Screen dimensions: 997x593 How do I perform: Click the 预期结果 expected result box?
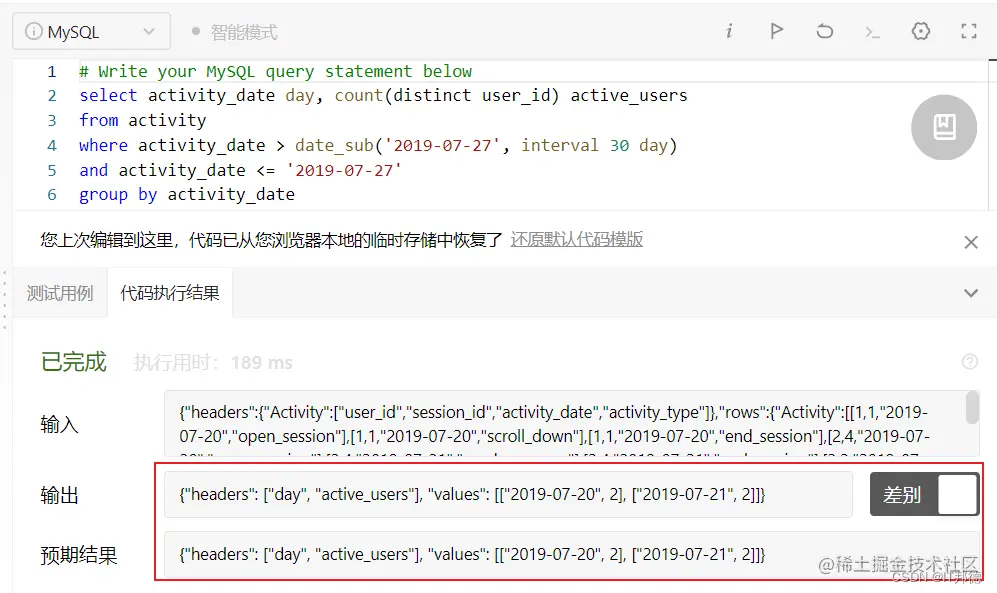click(572, 554)
